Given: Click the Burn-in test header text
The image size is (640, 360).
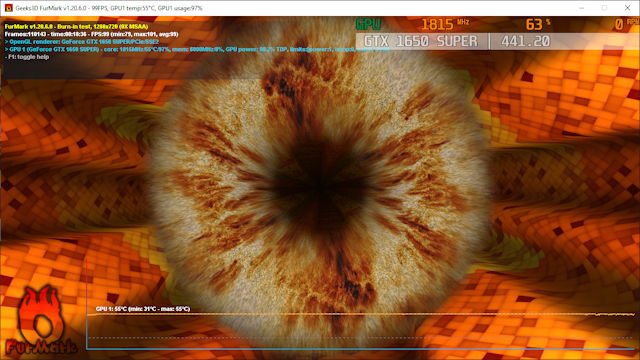Looking at the screenshot, I should pos(76,27).
